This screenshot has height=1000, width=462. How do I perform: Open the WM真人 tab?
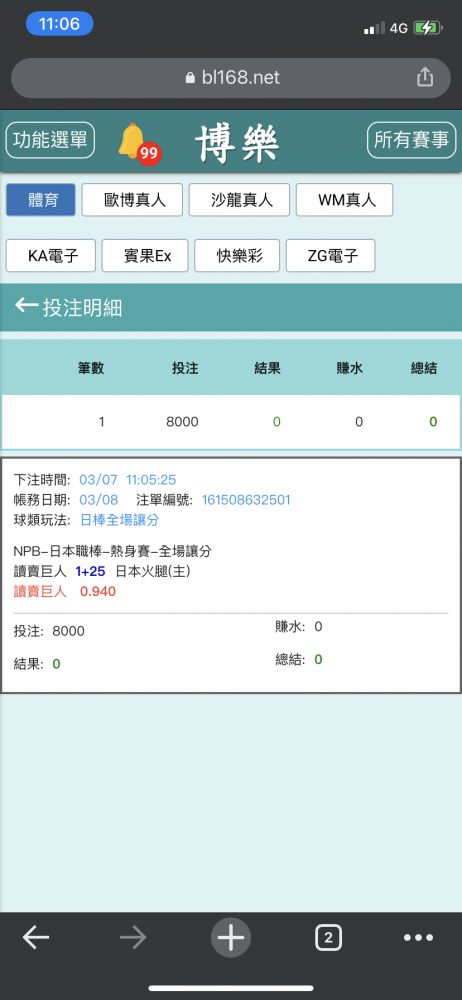click(345, 200)
